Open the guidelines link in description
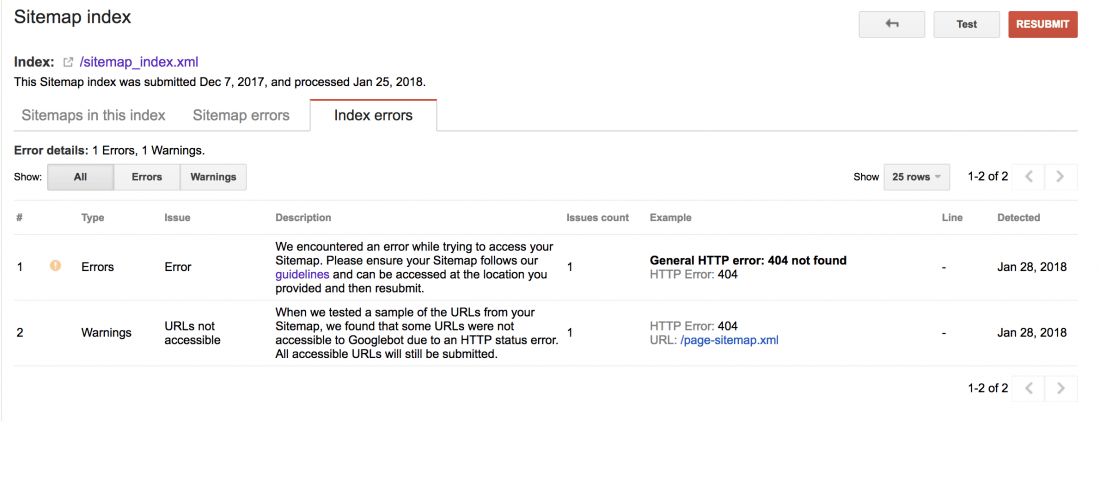Viewport: 1100px width, 494px height. point(302,274)
